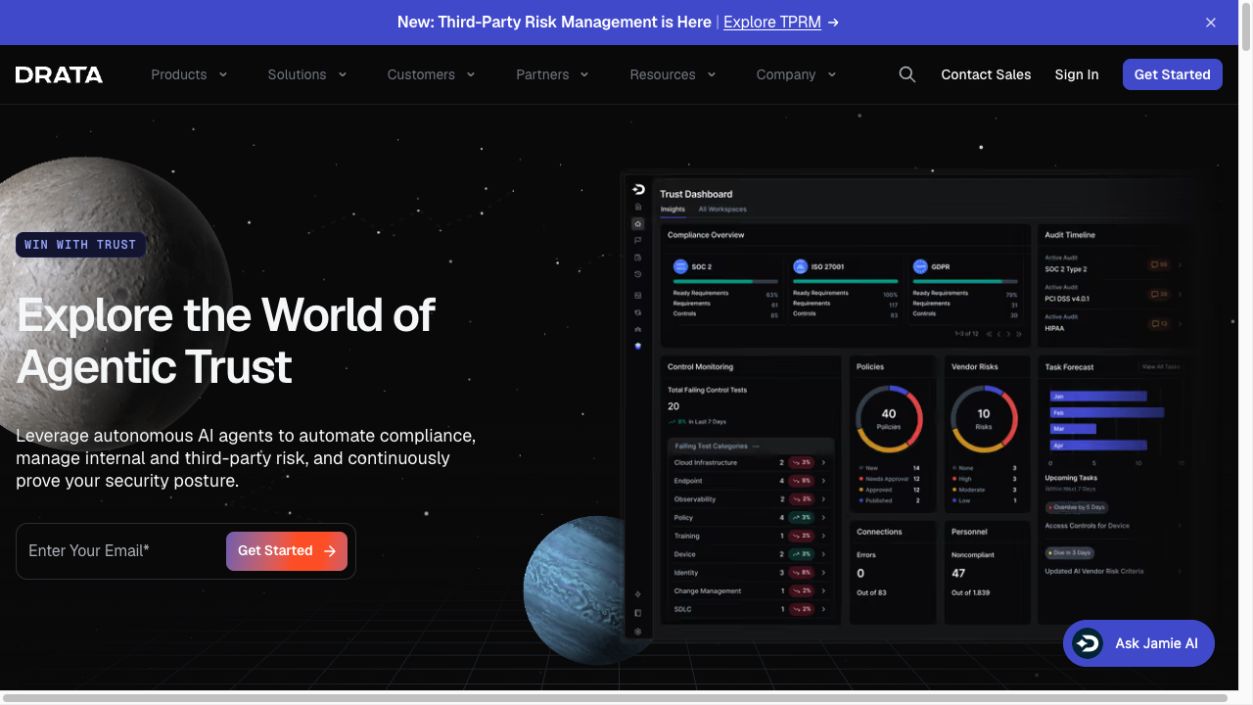Open the Customers dropdown menu
Image resolution: width=1253 pixels, height=705 pixels.
tap(431, 75)
